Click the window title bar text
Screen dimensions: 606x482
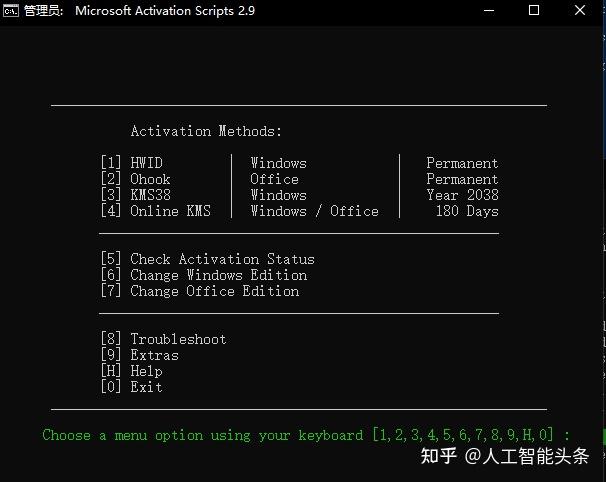(165, 11)
